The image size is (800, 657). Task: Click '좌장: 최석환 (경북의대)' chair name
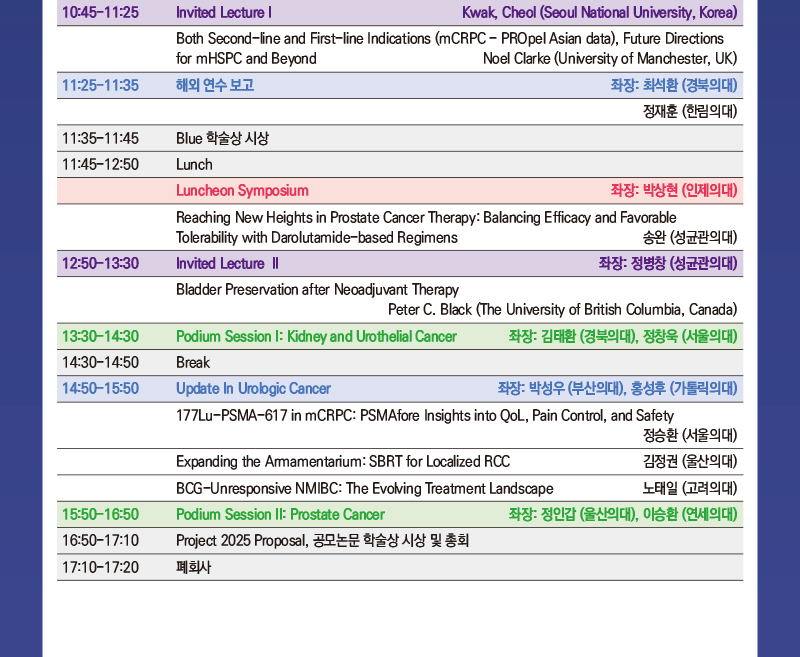pyautogui.click(x=674, y=85)
